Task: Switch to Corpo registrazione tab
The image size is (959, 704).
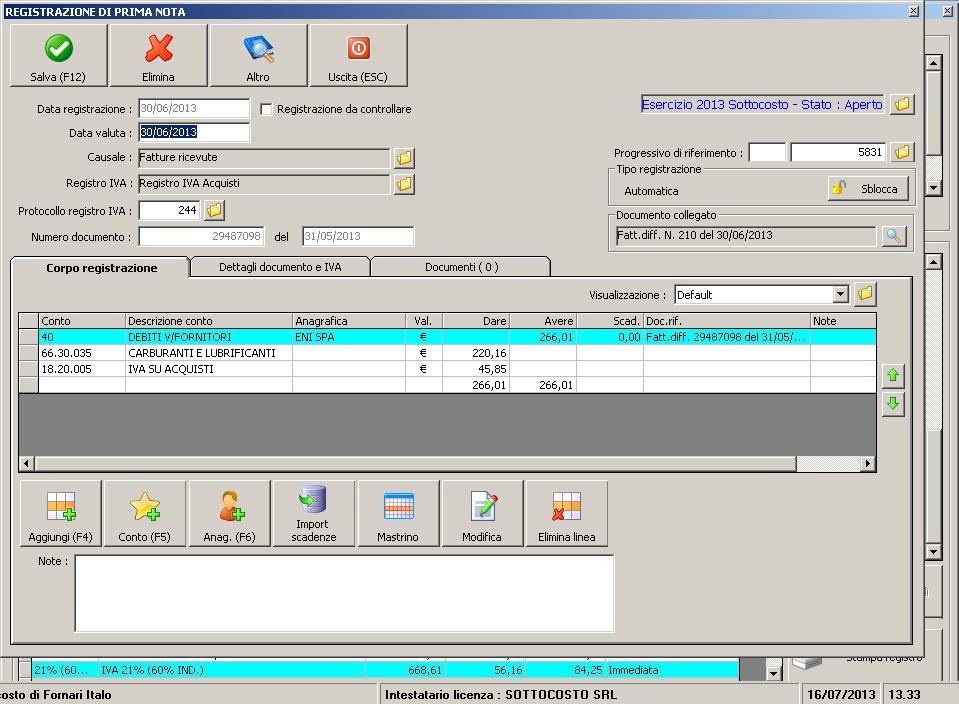Action: (x=102, y=268)
